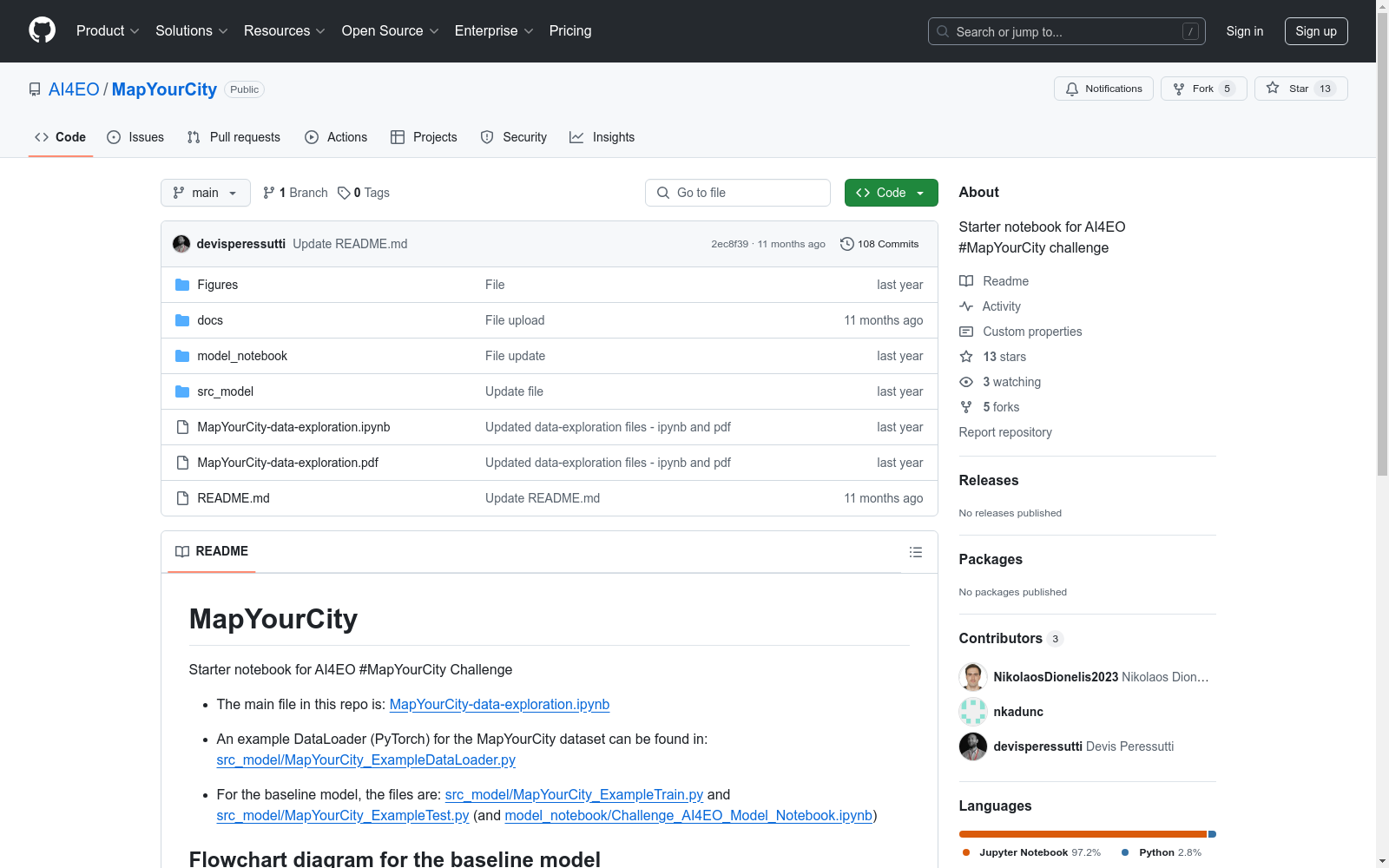The image size is (1389, 868).
Task: Open the MapYourCity-data-exploration.ipynb file
Action: 293,427
